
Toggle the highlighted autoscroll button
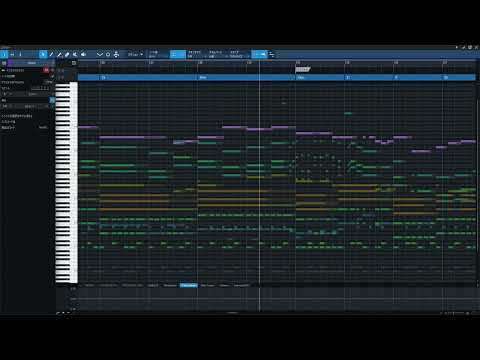259,54
